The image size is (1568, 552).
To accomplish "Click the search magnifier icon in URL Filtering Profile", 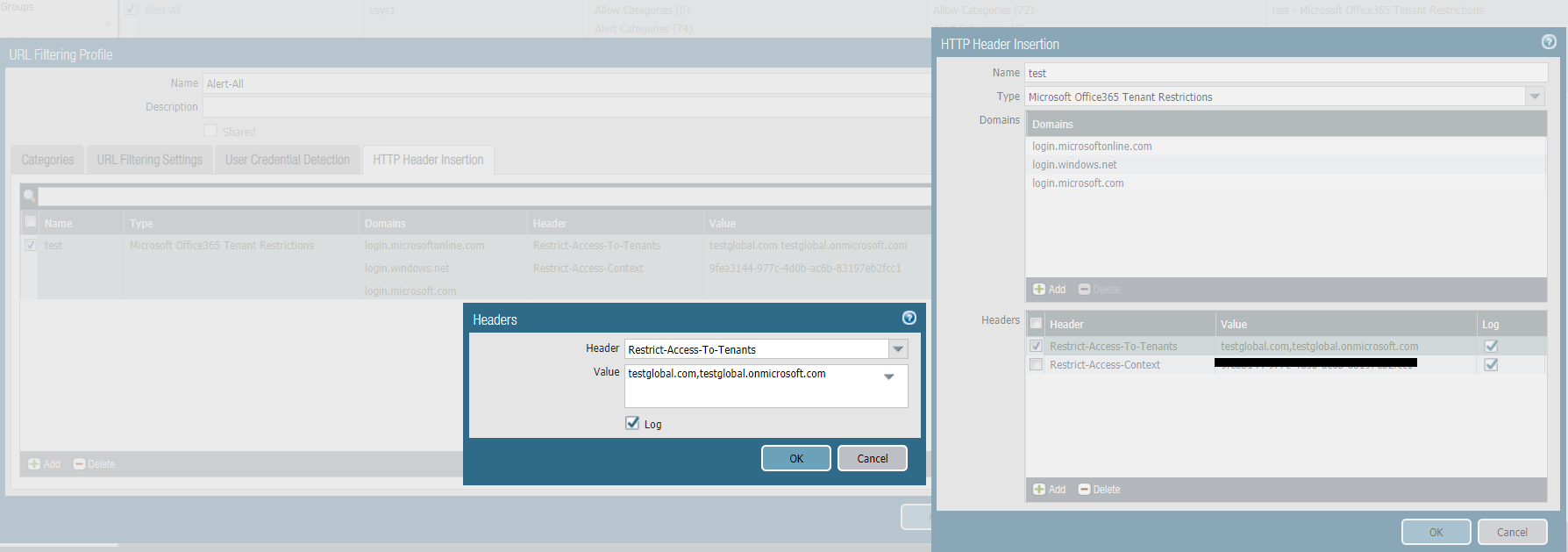I will [x=29, y=196].
